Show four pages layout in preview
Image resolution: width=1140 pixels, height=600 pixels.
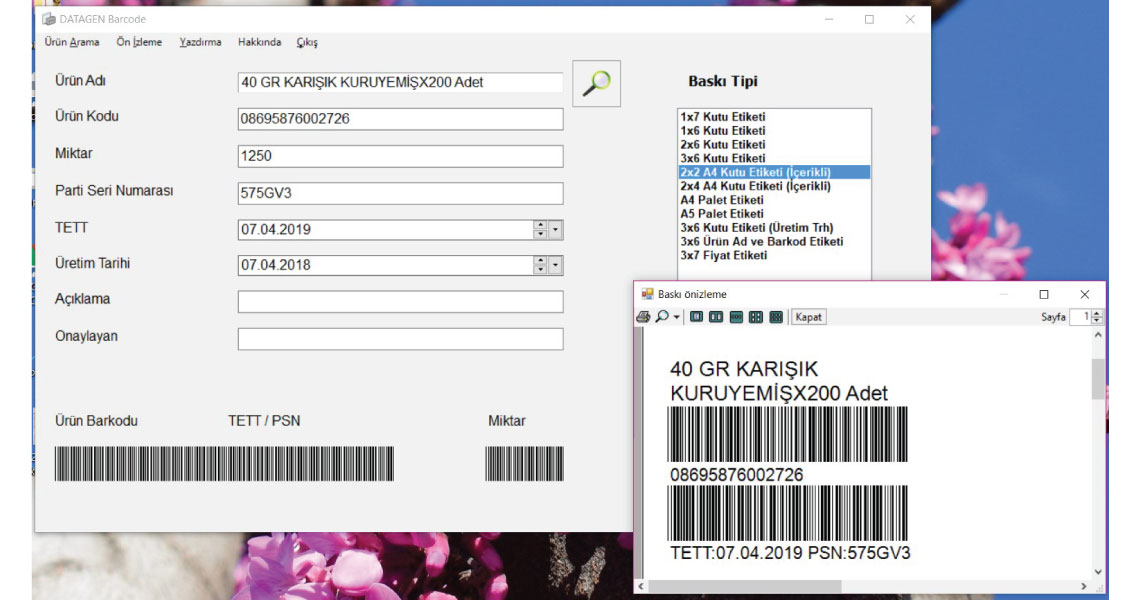756,317
